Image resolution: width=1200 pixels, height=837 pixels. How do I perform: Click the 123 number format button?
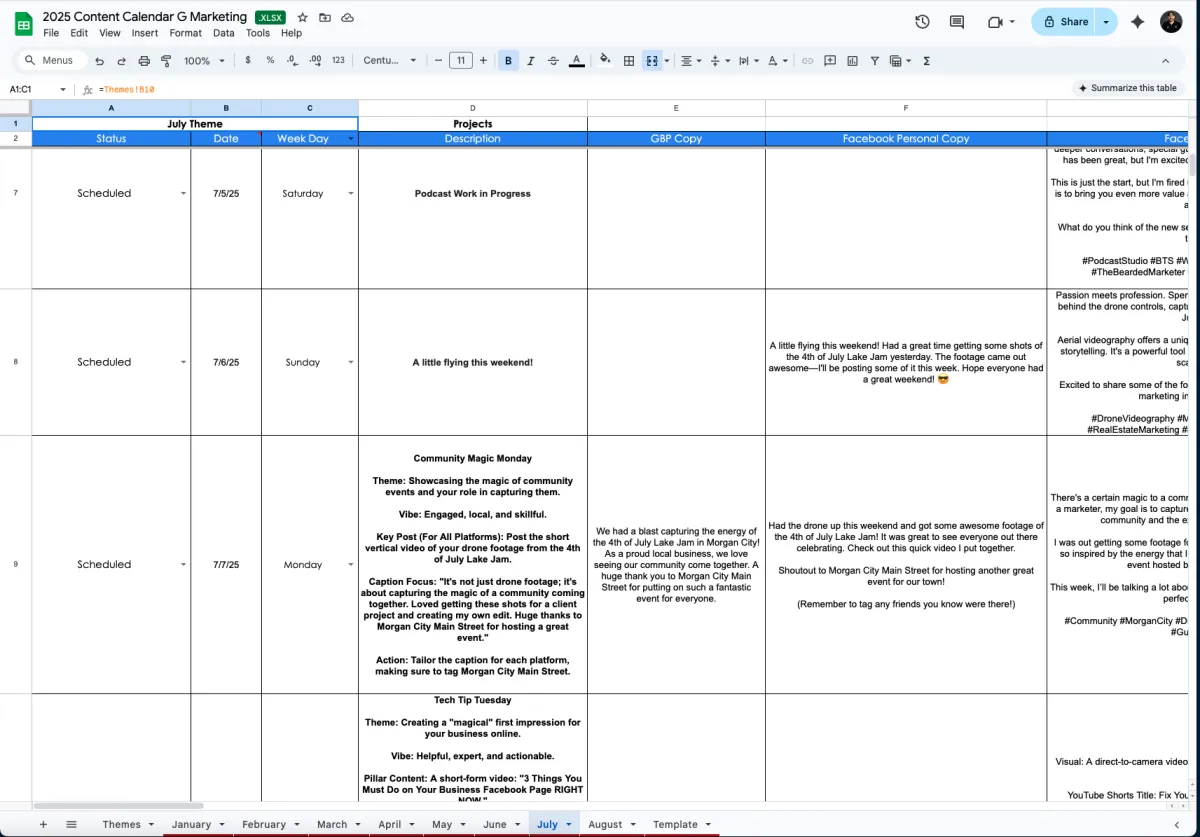point(338,61)
